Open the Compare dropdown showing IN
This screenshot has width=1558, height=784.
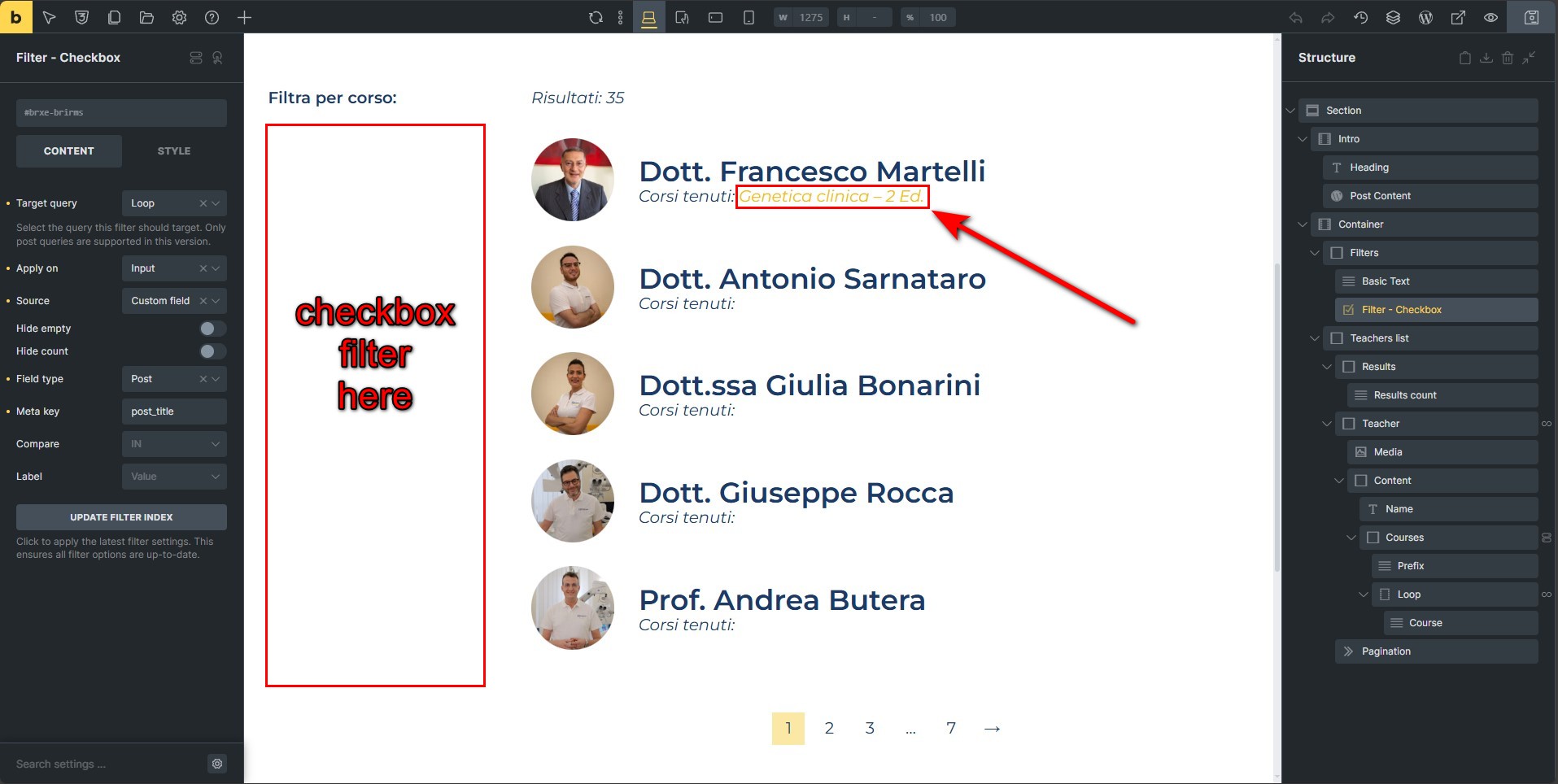174,444
